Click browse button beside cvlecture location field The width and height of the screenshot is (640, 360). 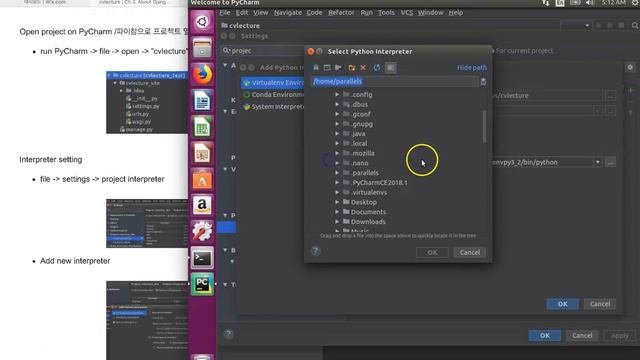[611, 96]
